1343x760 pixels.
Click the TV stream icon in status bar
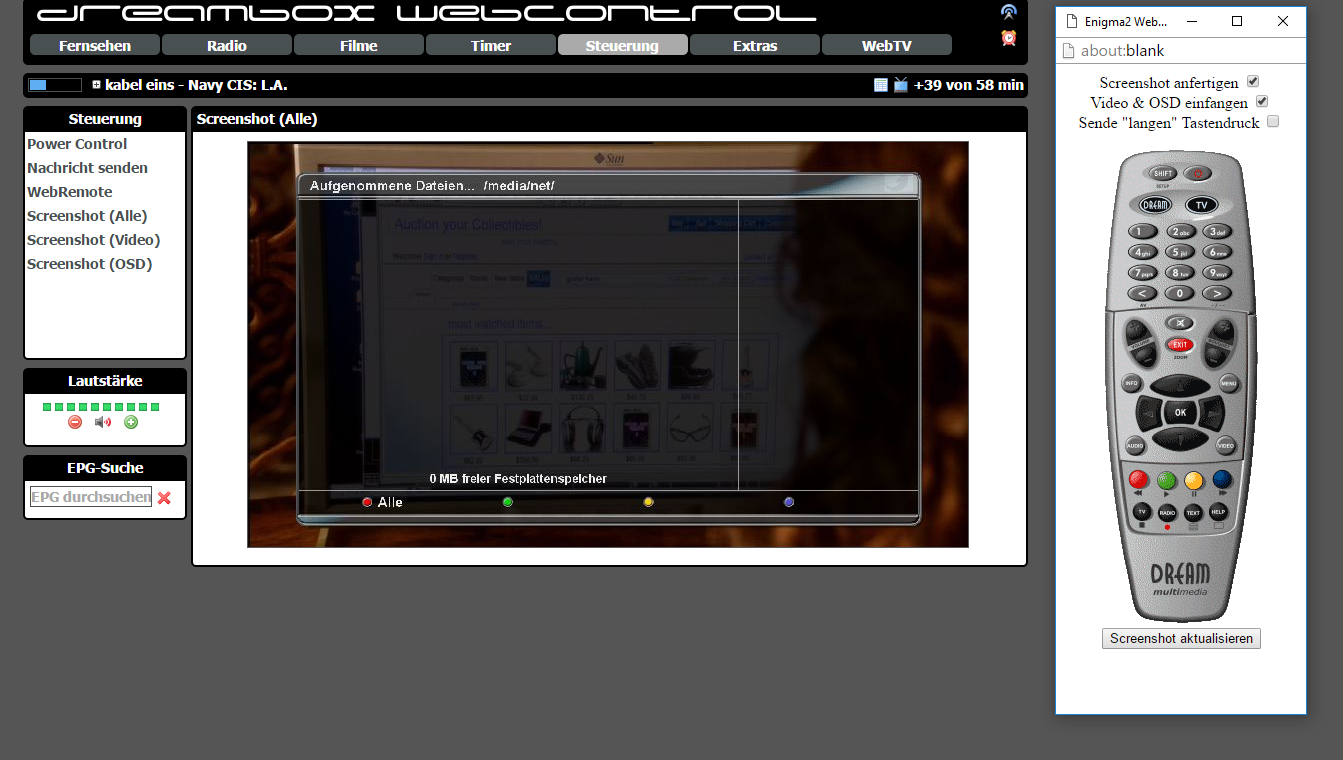tap(901, 85)
